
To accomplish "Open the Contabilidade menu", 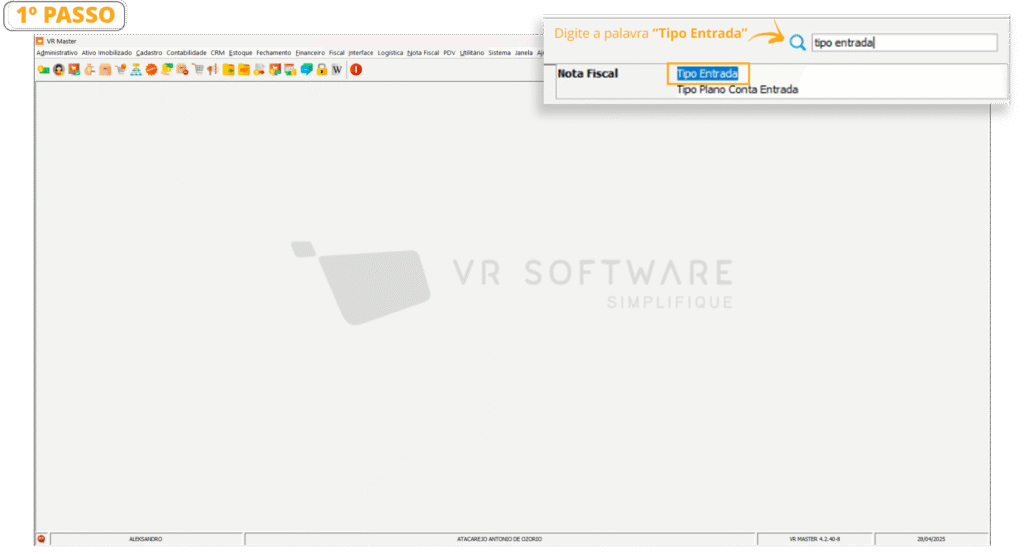I will pyautogui.click(x=186, y=53).
